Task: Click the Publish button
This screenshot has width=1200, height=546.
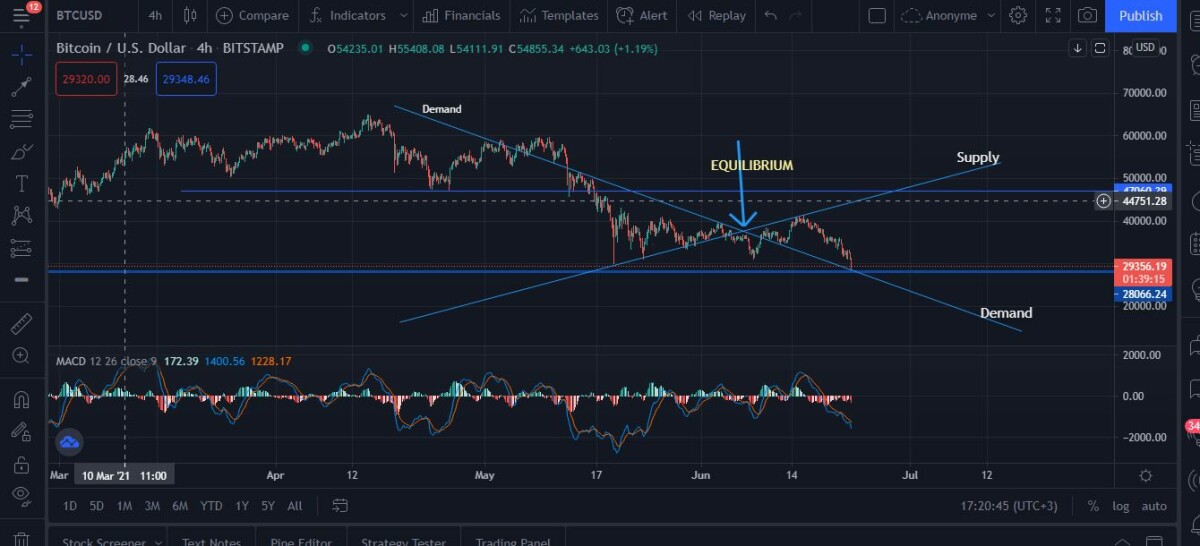Action: coord(1140,15)
